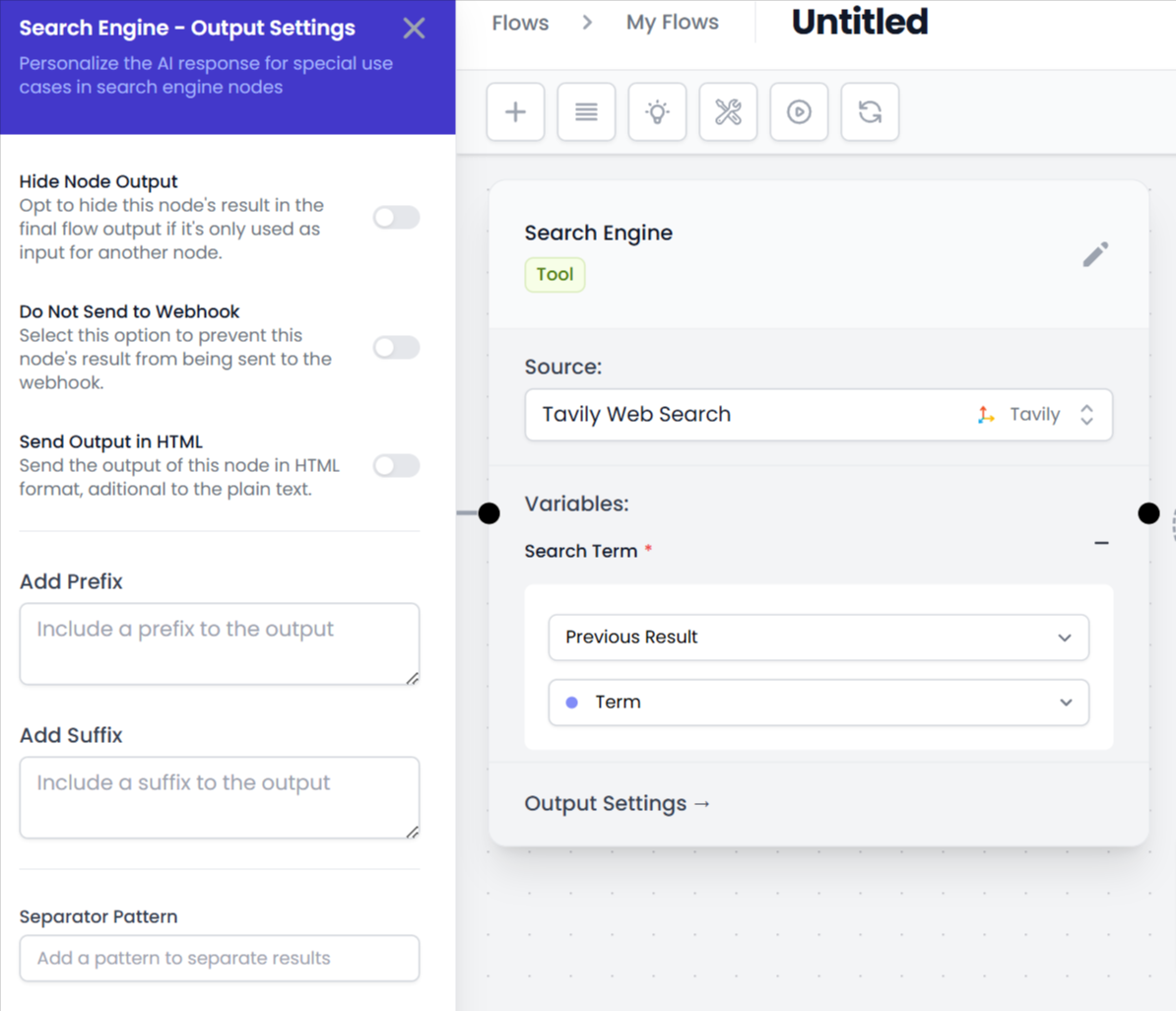The image size is (1176, 1011).
Task: Turn on Send Output in HTML
Action: coord(396,466)
